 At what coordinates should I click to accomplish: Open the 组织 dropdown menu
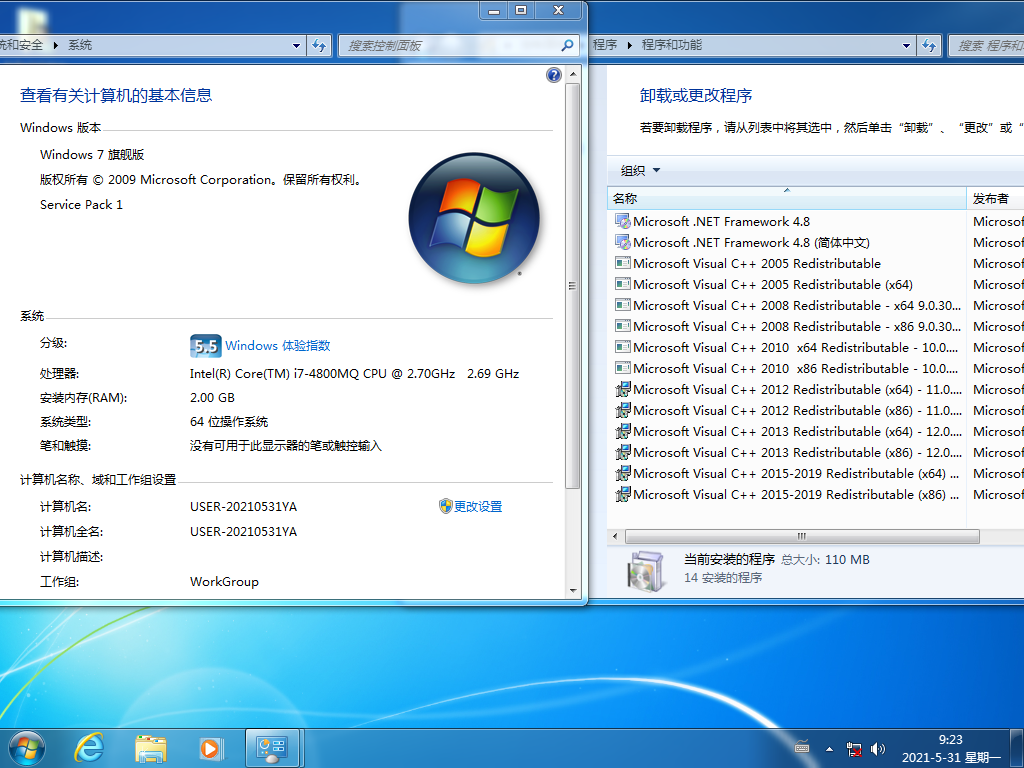pos(640,170)
